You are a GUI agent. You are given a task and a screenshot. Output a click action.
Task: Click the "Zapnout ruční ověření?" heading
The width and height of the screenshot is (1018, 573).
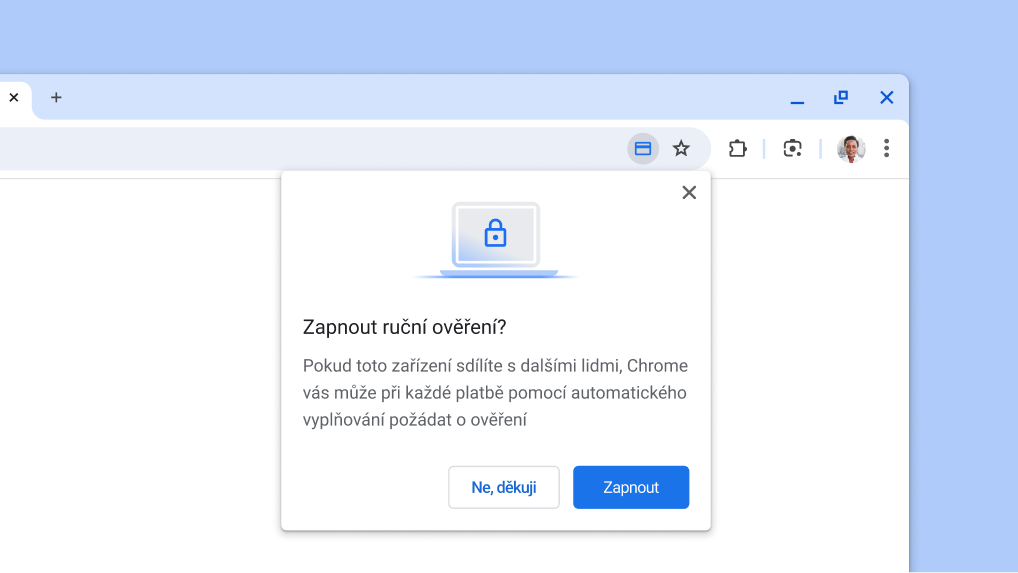(404, 327)
